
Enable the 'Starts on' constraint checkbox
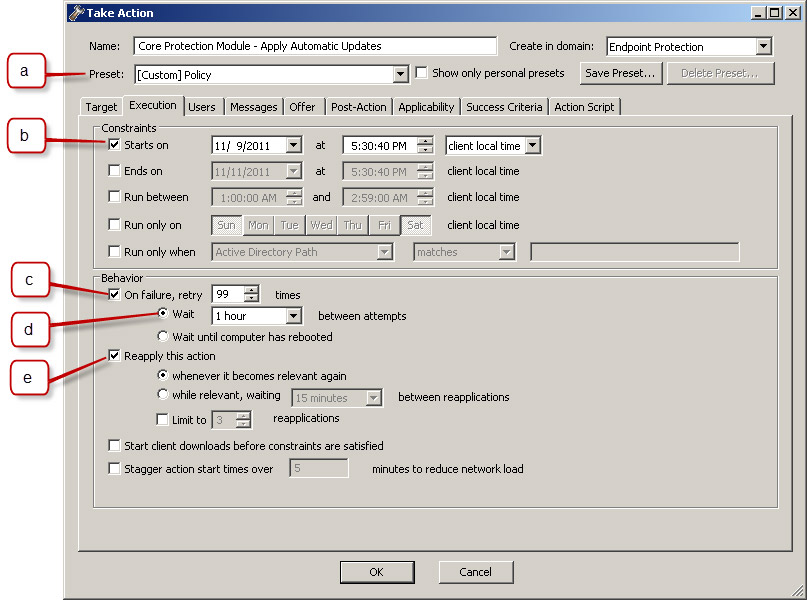114,144
